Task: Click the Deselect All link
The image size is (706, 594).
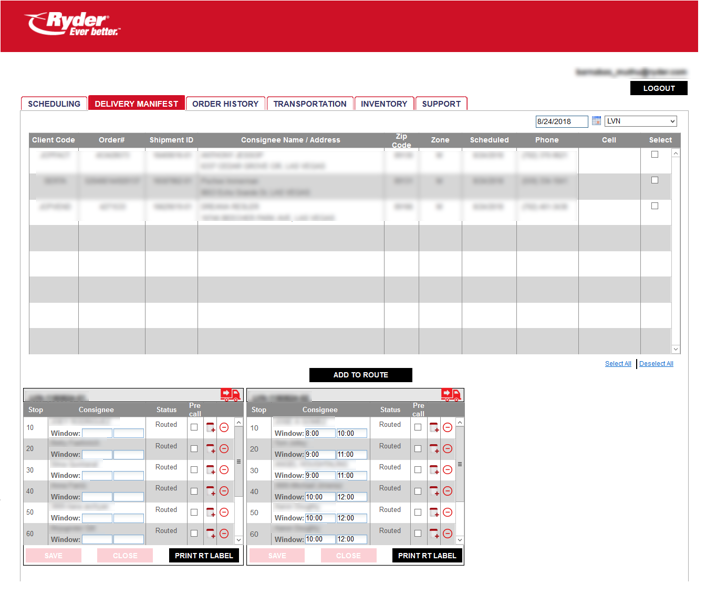Action: (x=656, y=363)
